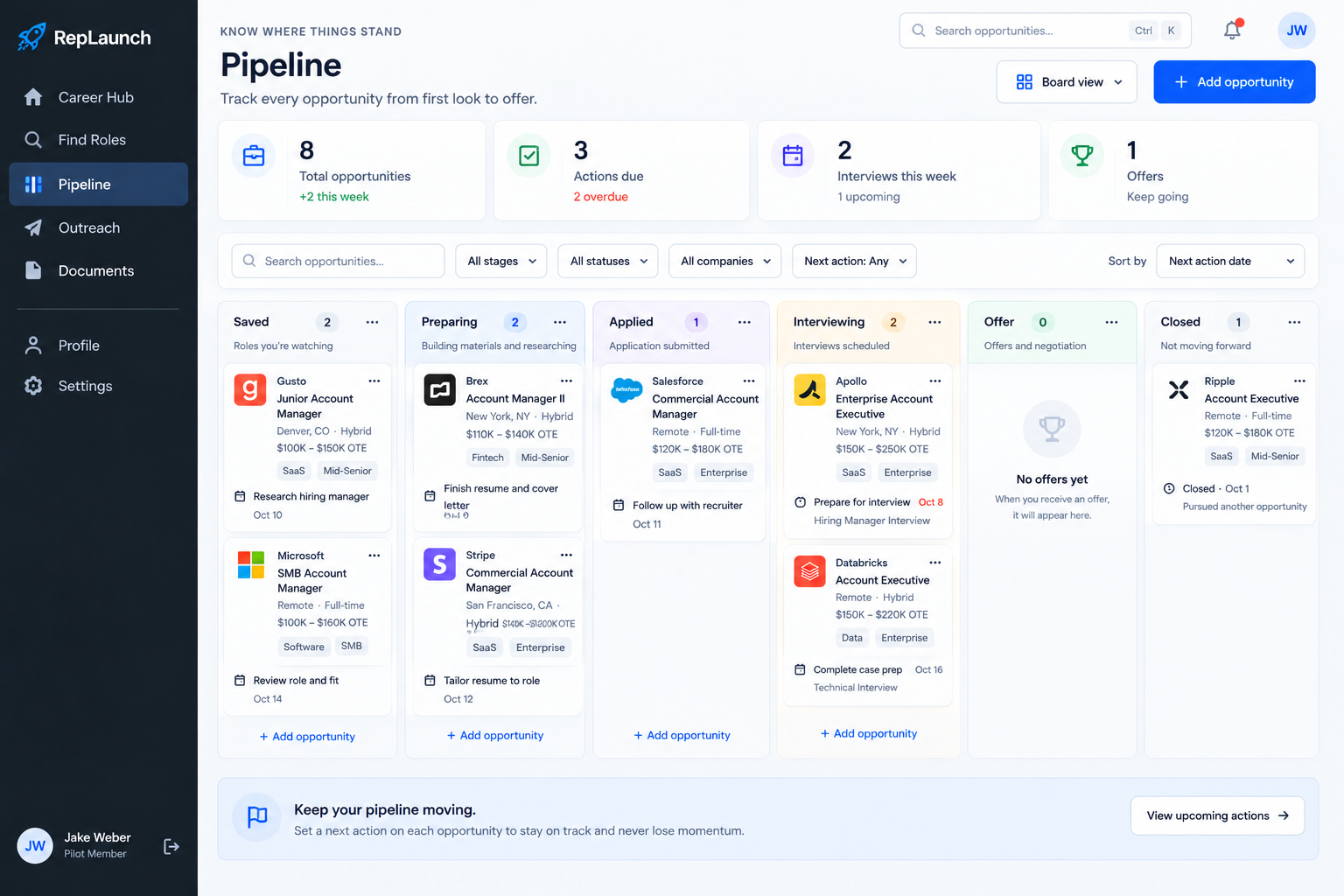
Task: Focus the top Search opportunities field
Action: point(1045,31)
